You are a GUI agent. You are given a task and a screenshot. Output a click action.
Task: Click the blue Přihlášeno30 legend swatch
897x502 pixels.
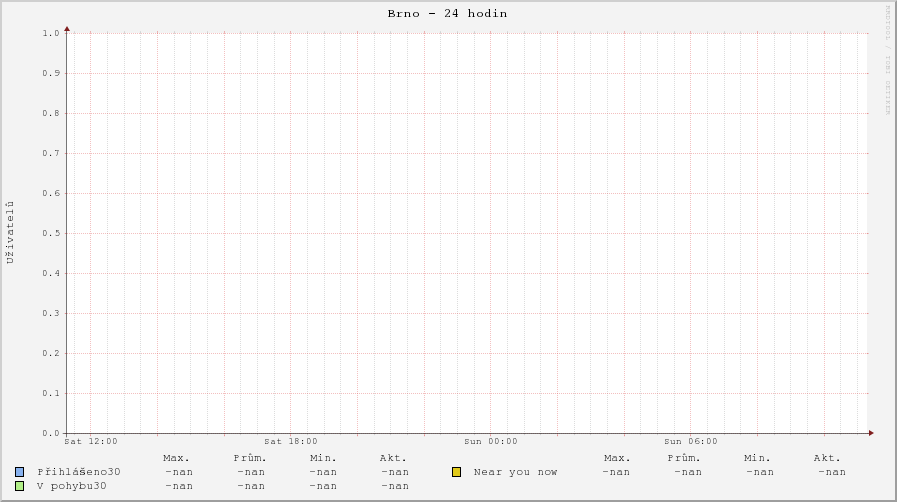[x=20, y=472]
